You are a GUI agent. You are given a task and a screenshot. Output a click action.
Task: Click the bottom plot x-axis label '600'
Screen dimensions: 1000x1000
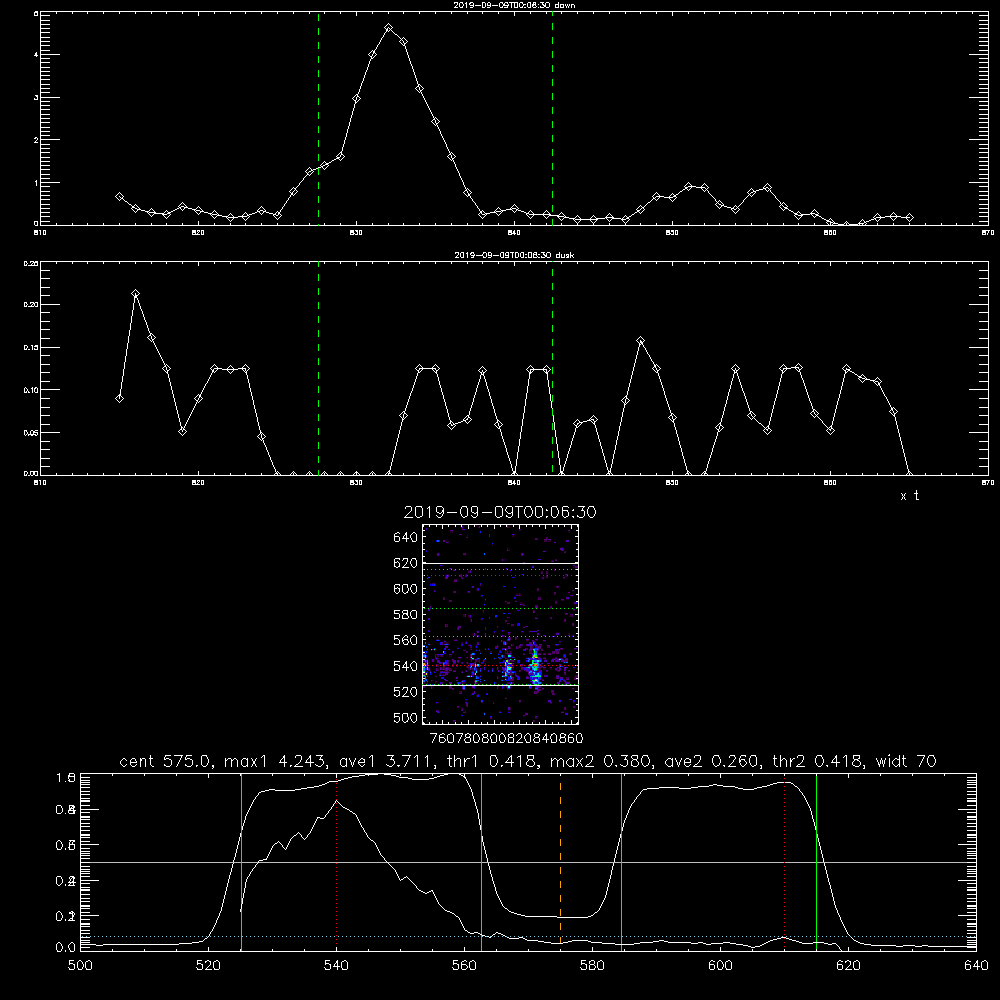point(720,966)
